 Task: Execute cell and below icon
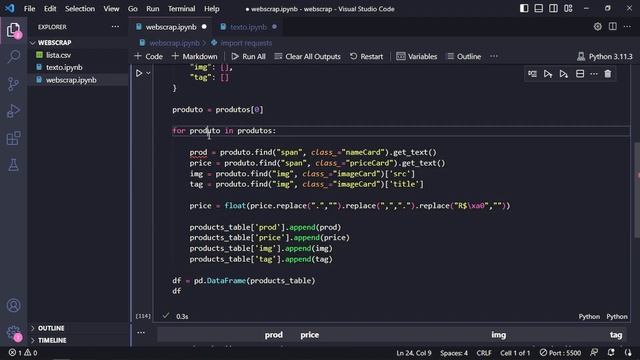point(563,74)
